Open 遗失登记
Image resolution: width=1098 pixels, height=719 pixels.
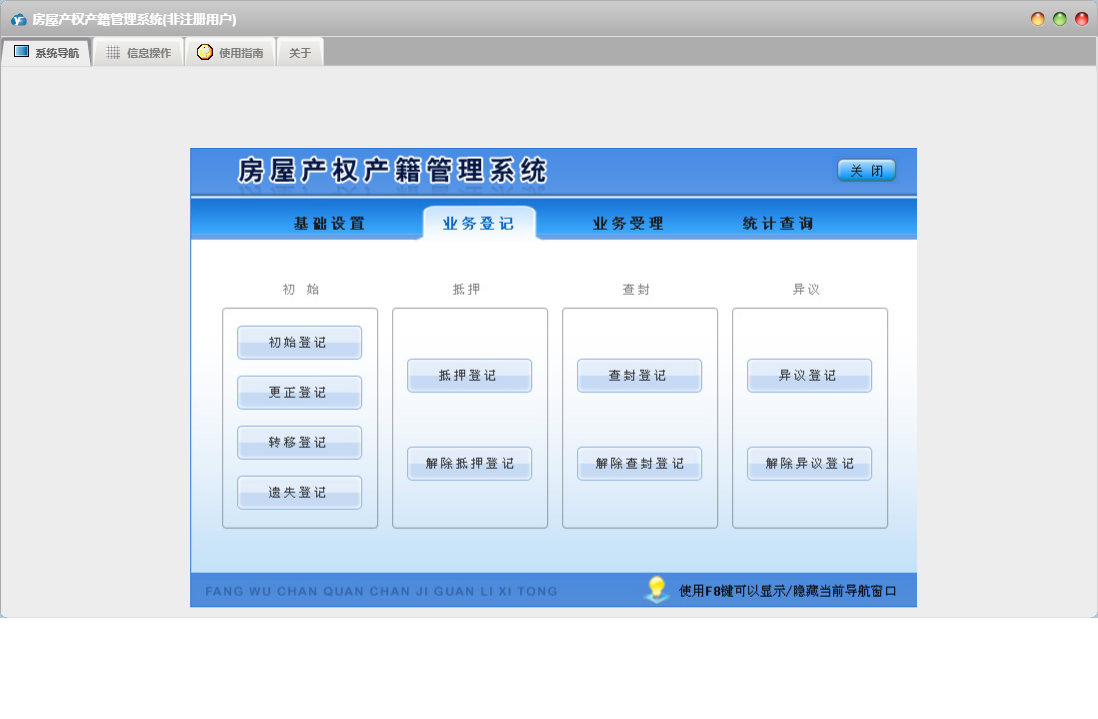(300, 492)
